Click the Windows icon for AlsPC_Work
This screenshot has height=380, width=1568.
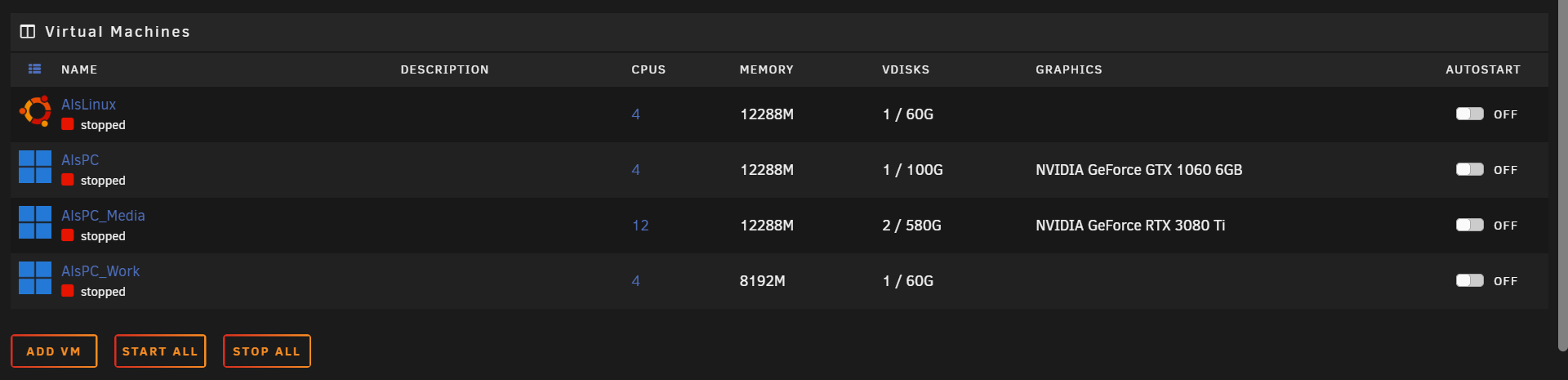point(35,278)
